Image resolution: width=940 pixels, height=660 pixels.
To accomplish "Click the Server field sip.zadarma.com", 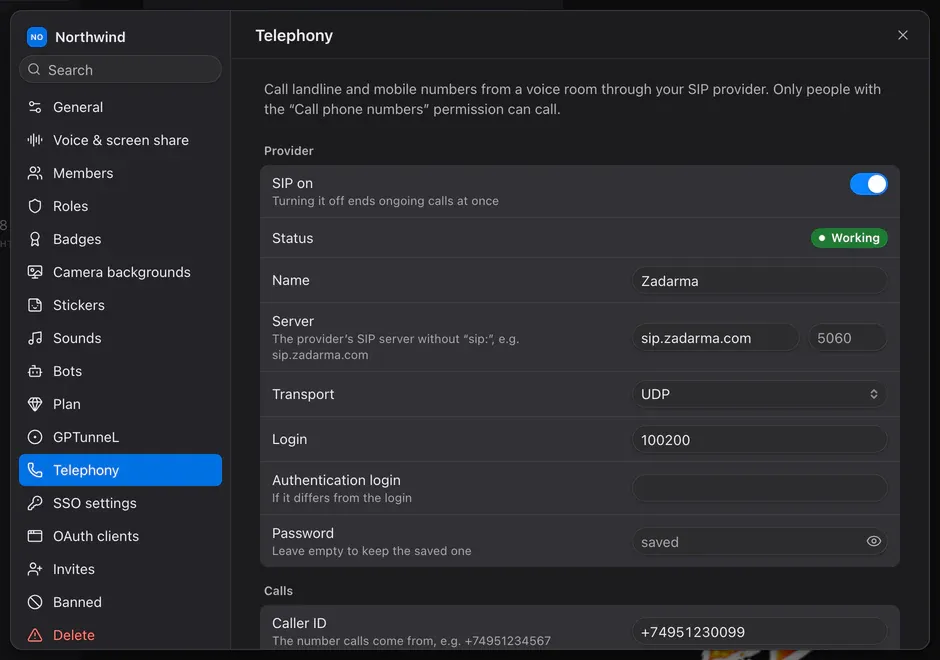I will (x=715, y=337).
